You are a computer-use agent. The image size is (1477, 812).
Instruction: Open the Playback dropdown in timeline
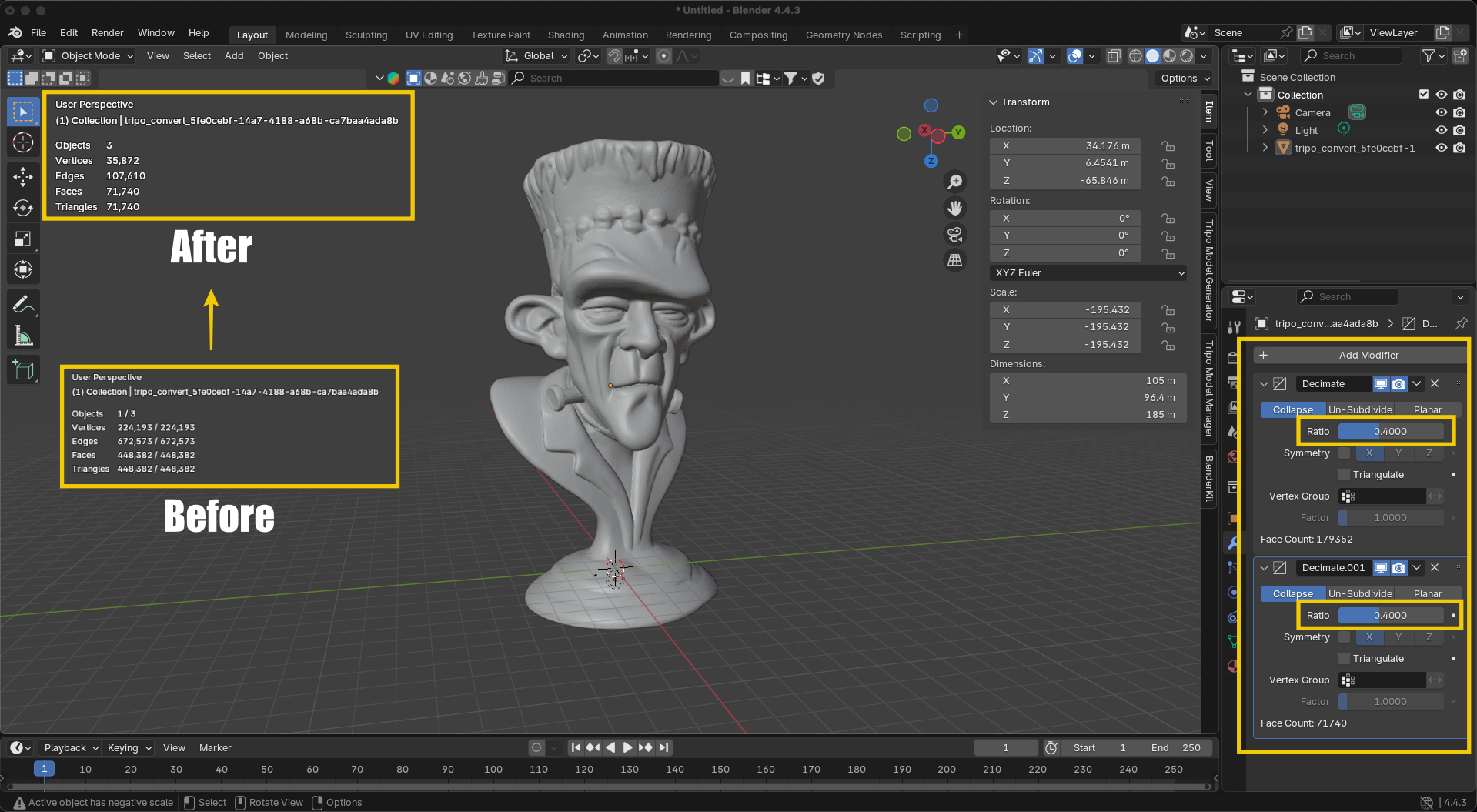pyautogui.click(x=71, y=748)
